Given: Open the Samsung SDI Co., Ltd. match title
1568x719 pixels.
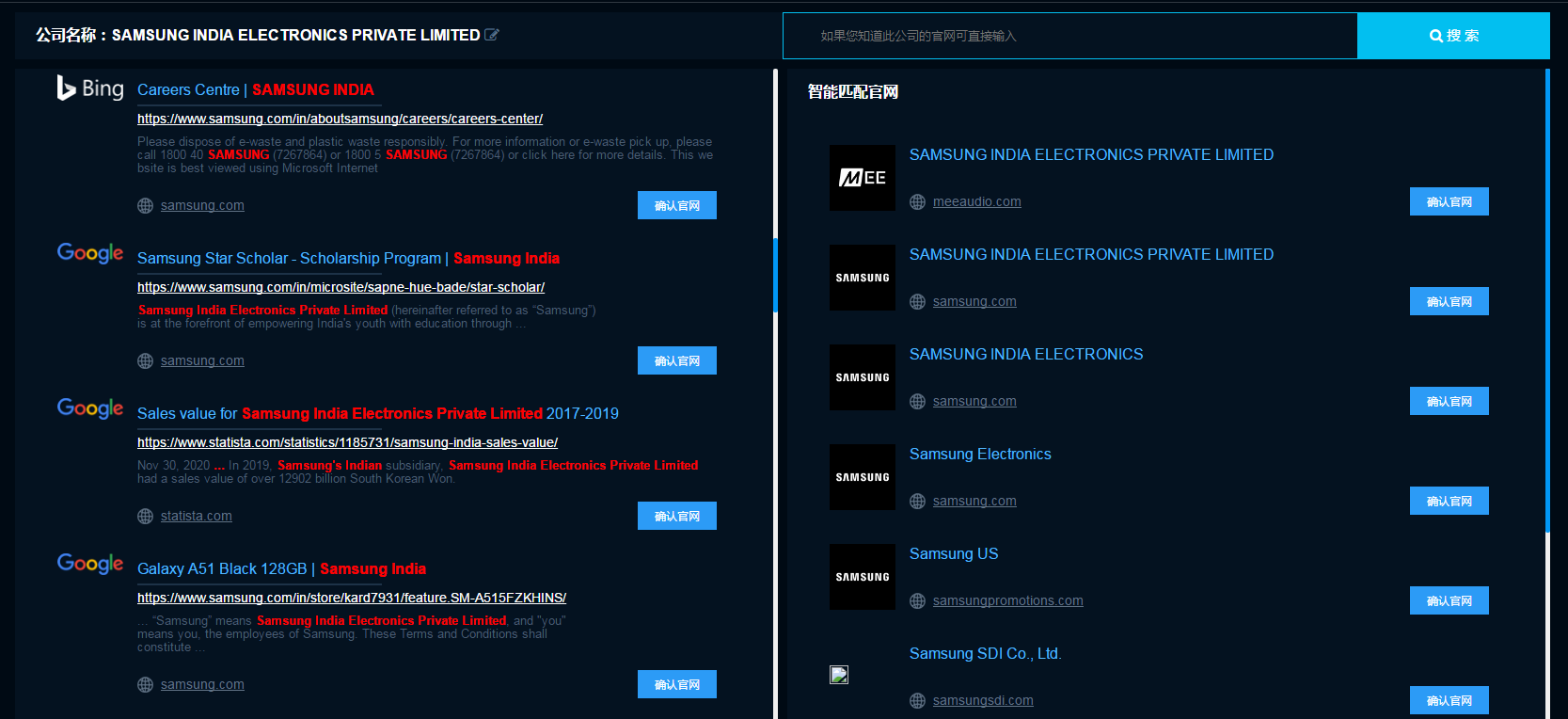Looking at the screenshot, I should (x=985, y=653).
